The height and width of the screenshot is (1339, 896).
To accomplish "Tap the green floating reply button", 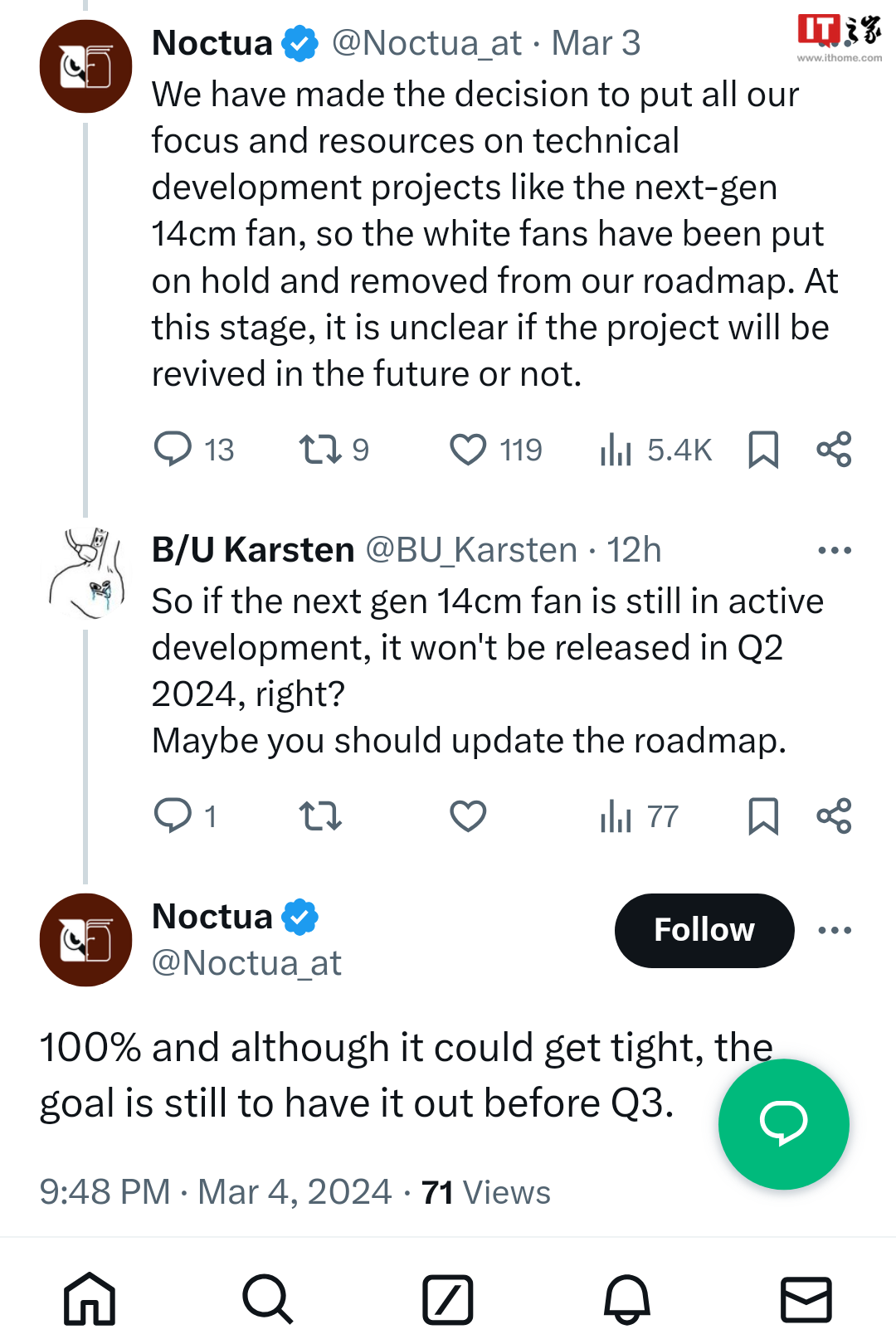I will pyautogui.click(x=783, y=1123).
